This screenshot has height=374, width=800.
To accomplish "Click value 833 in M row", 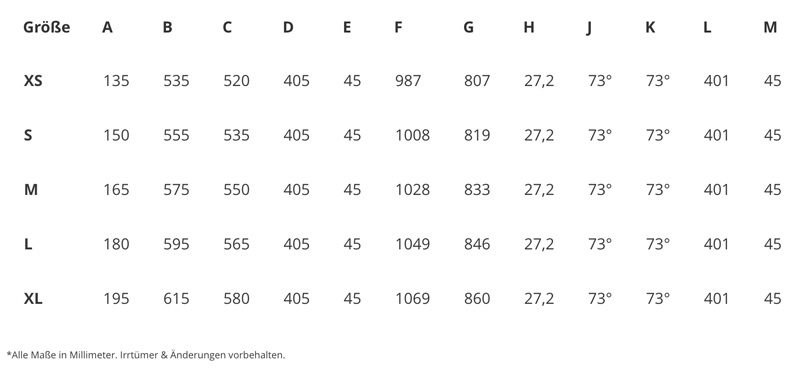I will [477, 190].
